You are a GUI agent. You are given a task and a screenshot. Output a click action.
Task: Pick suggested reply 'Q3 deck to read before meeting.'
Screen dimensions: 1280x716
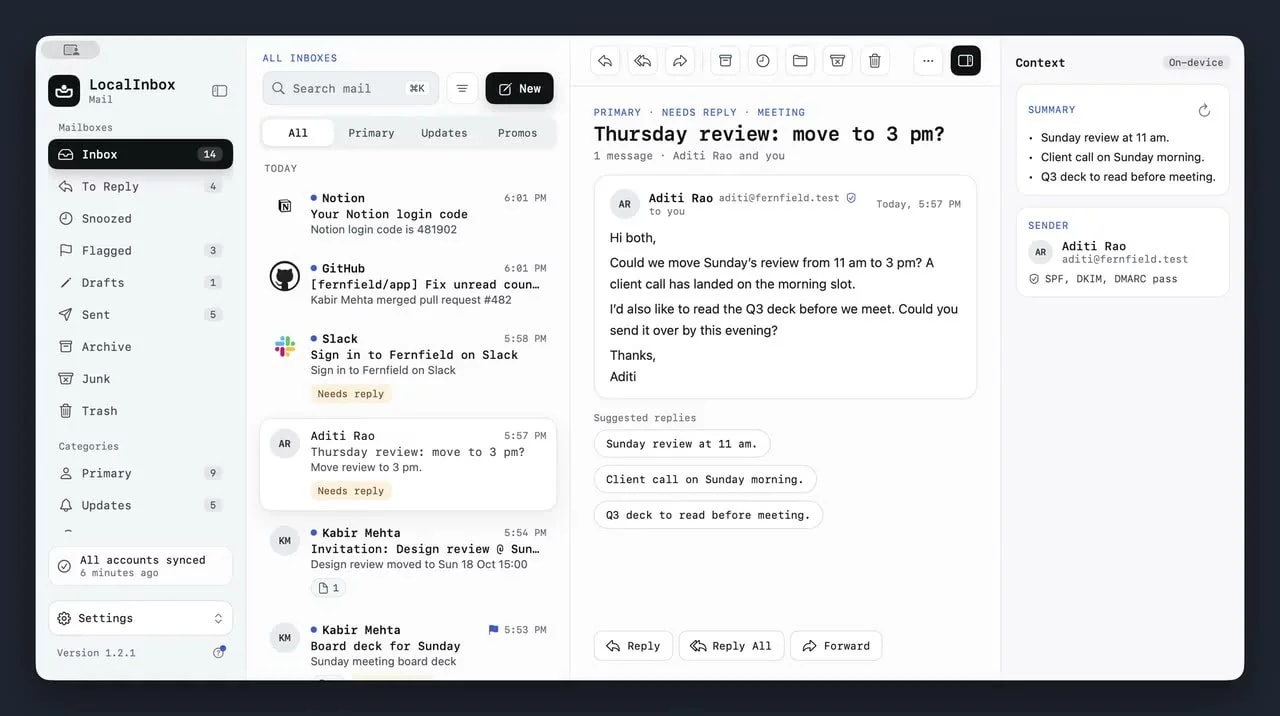(x=708, y=515)
